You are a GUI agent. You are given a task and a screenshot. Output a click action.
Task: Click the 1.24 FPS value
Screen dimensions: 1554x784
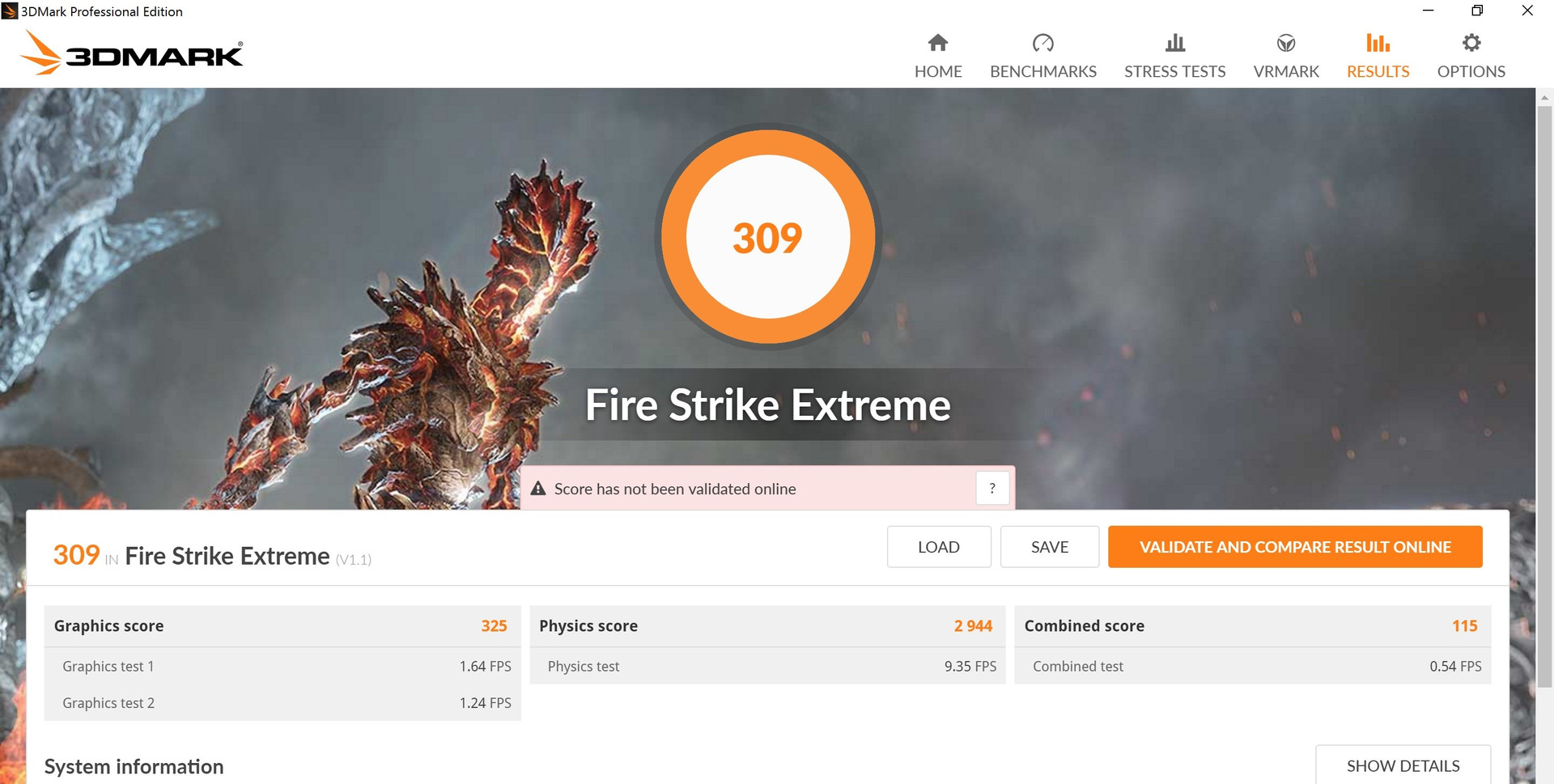click(x=486, y=703)
